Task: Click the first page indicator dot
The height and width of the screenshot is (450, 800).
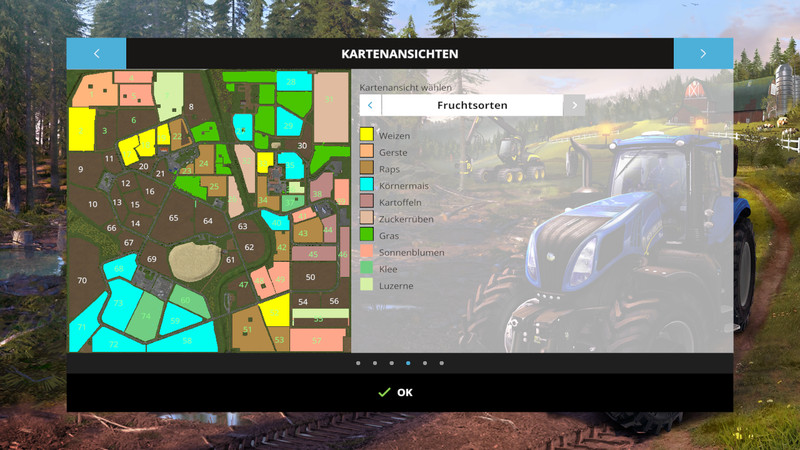Action: 358,363
